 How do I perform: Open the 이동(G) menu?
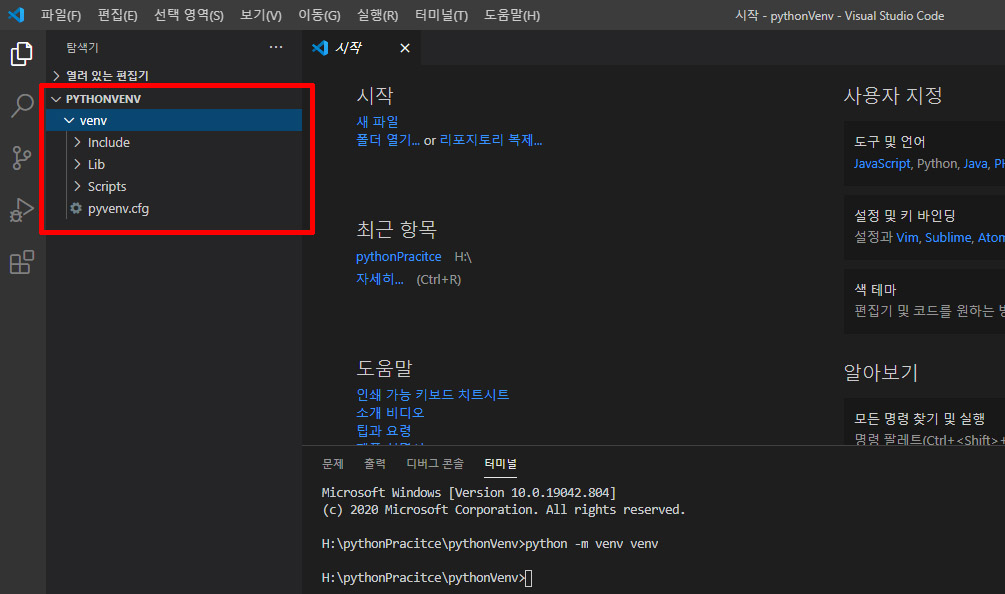click(319, 15)
